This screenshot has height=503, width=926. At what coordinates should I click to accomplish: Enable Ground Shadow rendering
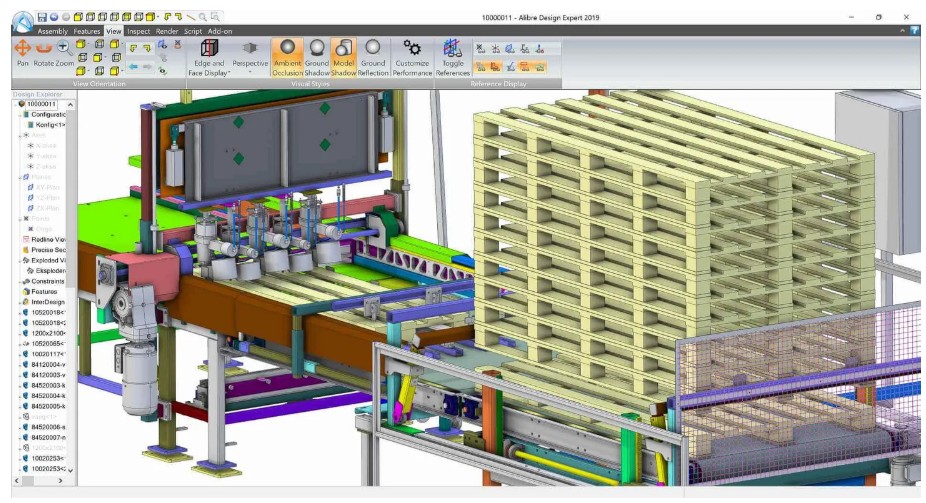[x=316, y=54]
